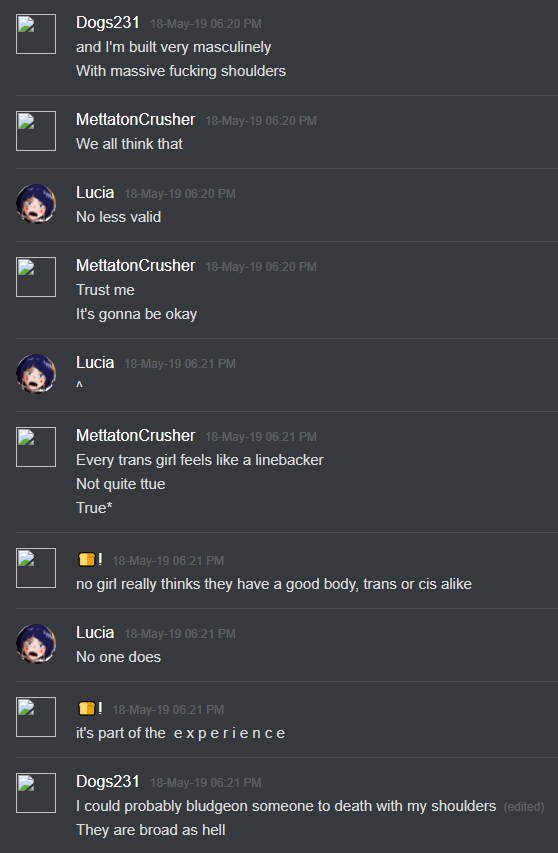This screenshot has width=558, height=853.
Task: Click Lucia's avatar next to the caret message
Action: (x=36, y=374)
